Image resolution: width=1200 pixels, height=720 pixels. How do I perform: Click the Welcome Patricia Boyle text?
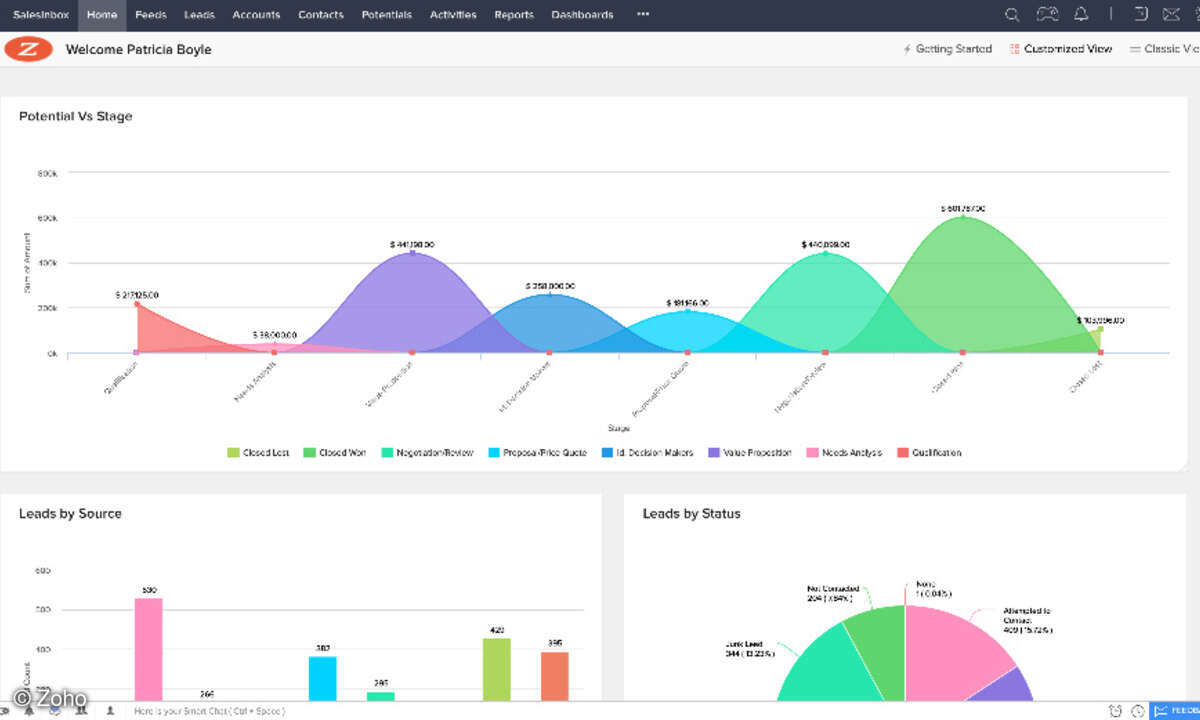(x=138, y=49)
